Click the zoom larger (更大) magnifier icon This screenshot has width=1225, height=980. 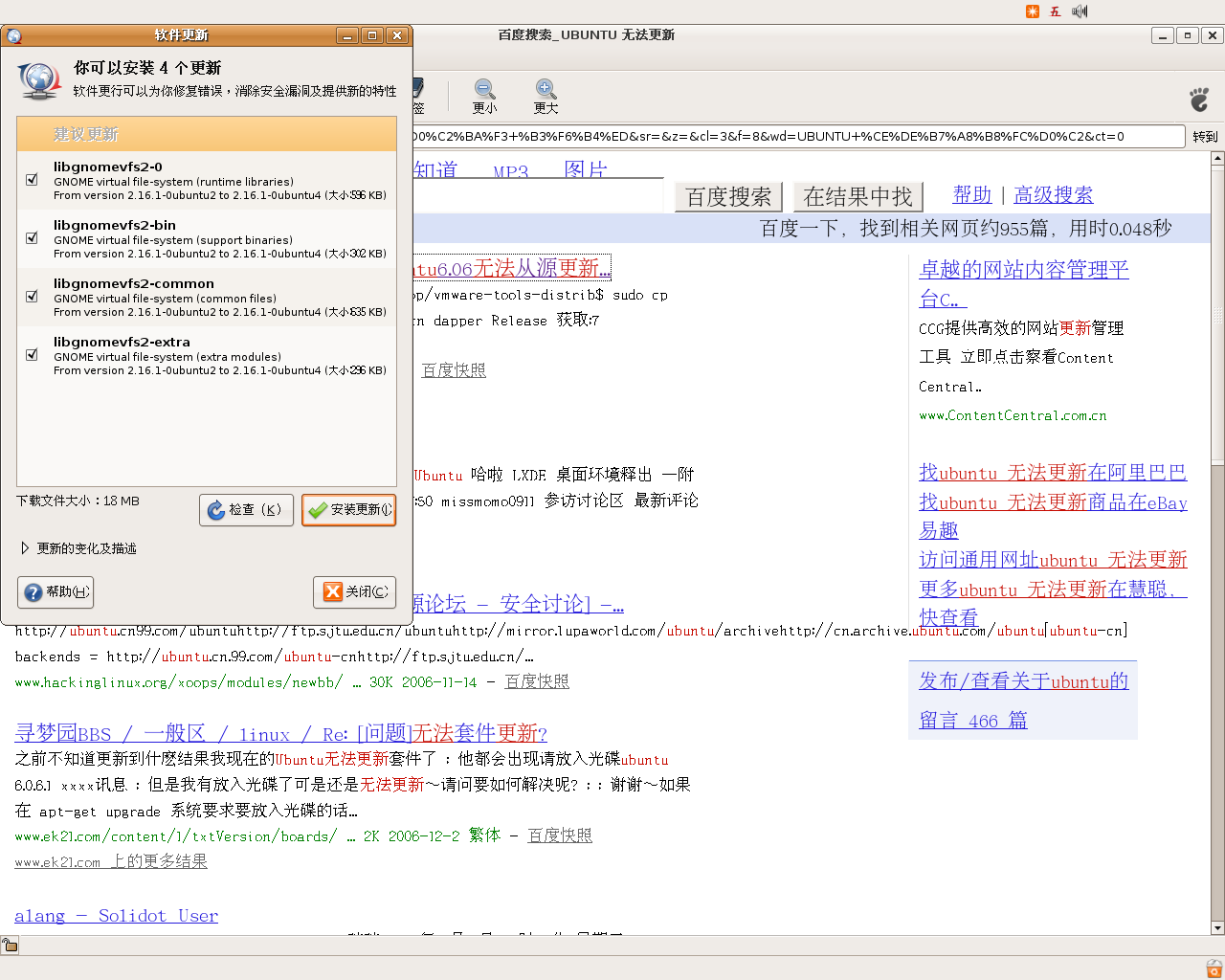[x=546, y=89]
